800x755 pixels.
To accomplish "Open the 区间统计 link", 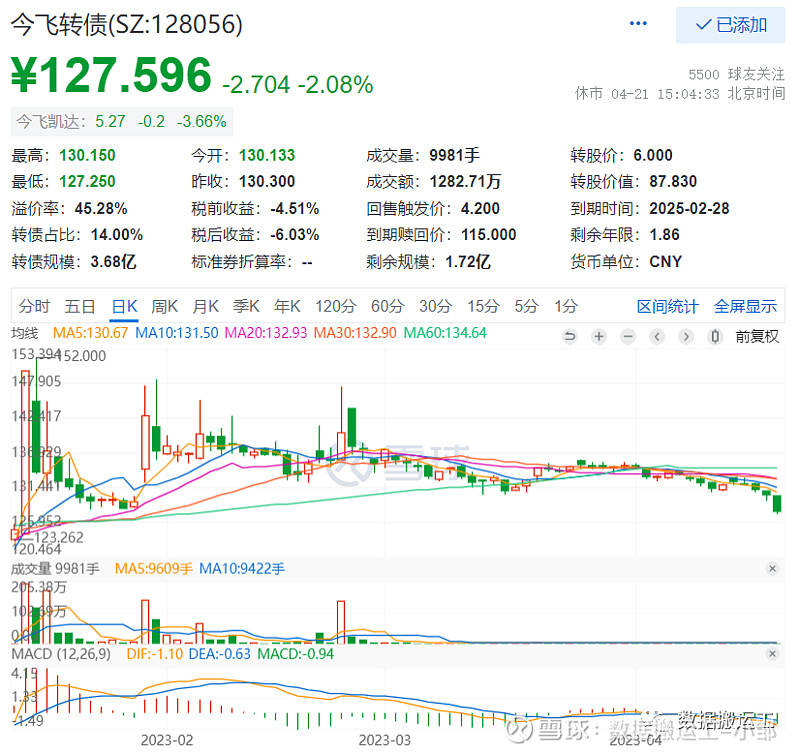I will tap(667, 307).
